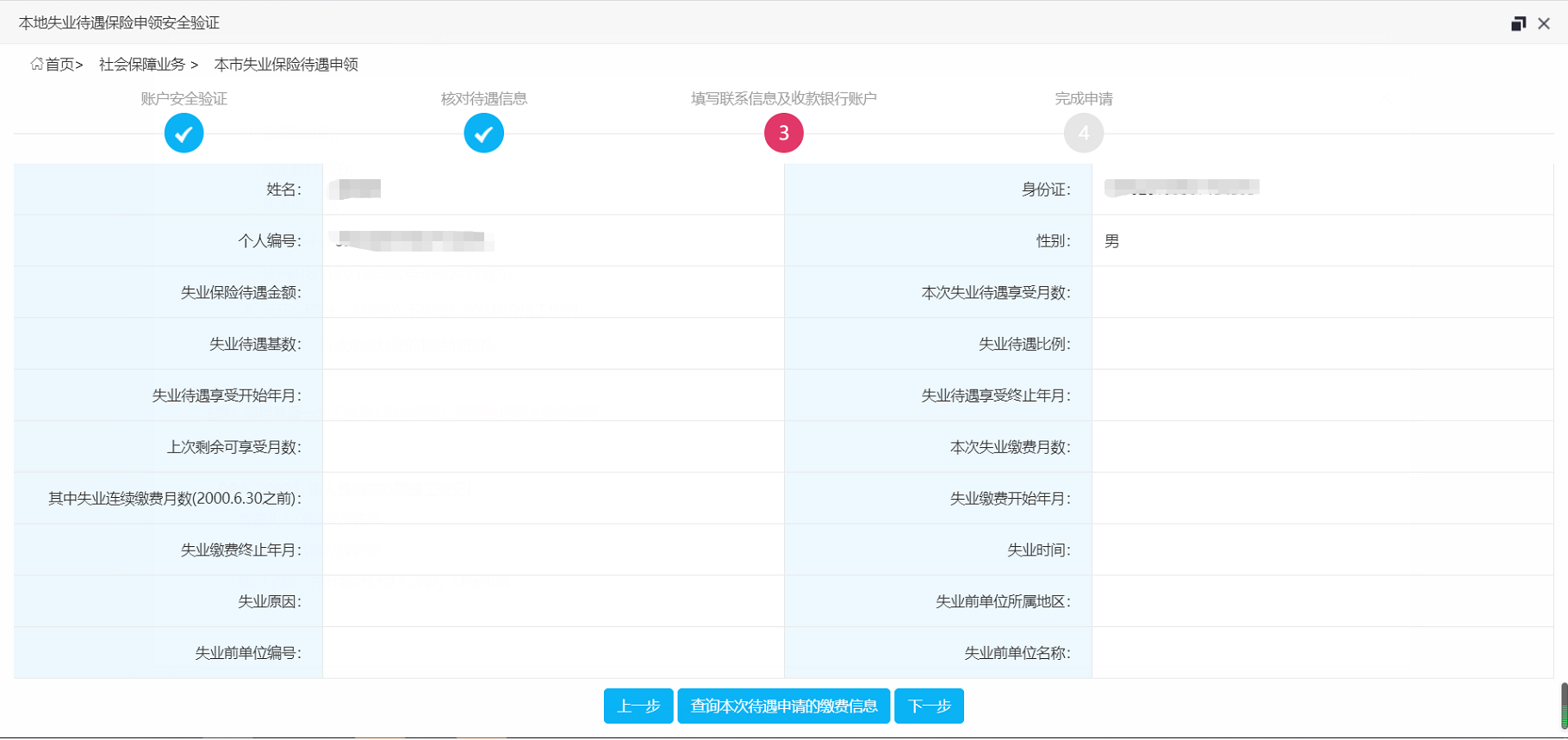Open 本市失业保险待遇申领 breadcrumb
The height and width of the screenshot is (740, 1568).
(286, 65)
